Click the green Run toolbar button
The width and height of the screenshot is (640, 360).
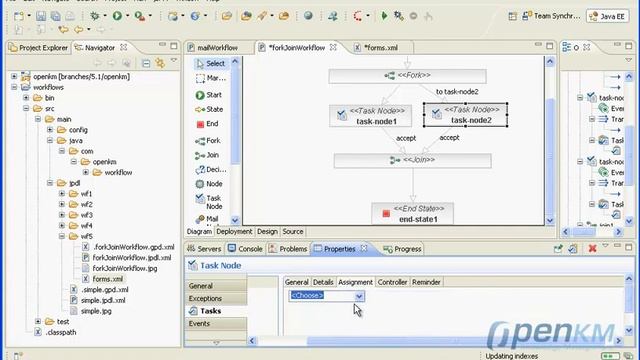pos(117,16)
